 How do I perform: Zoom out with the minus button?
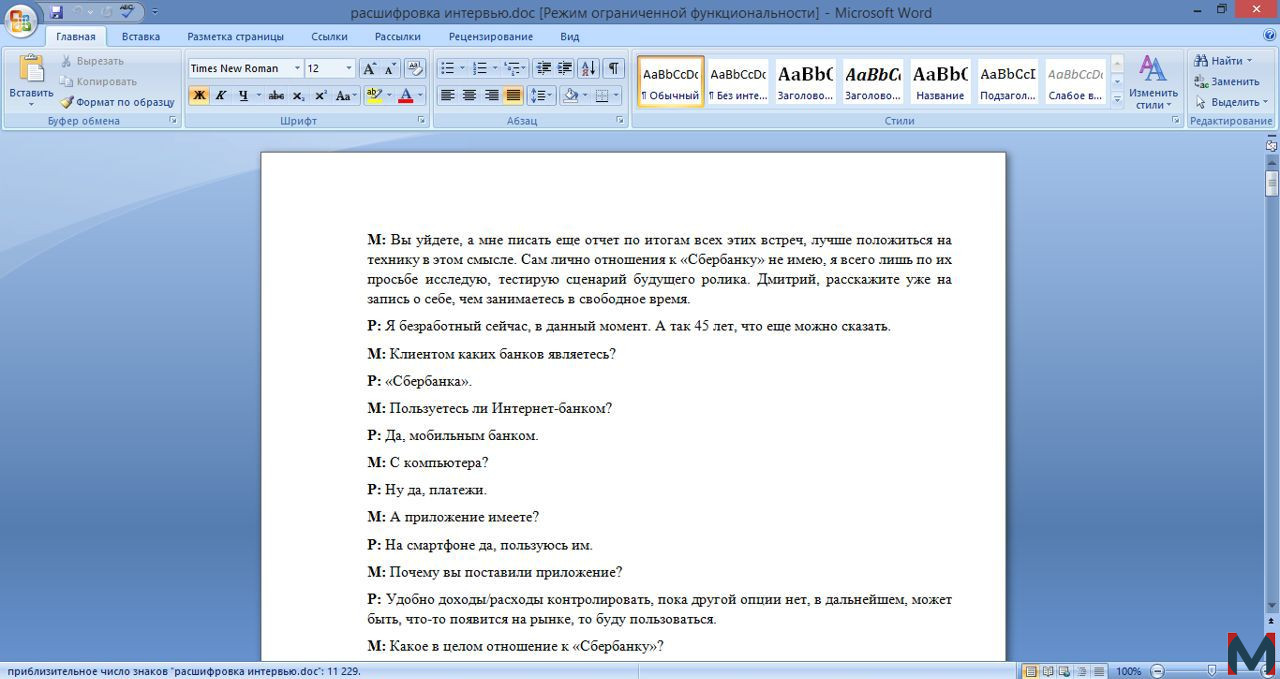(x=1157, y=671)
